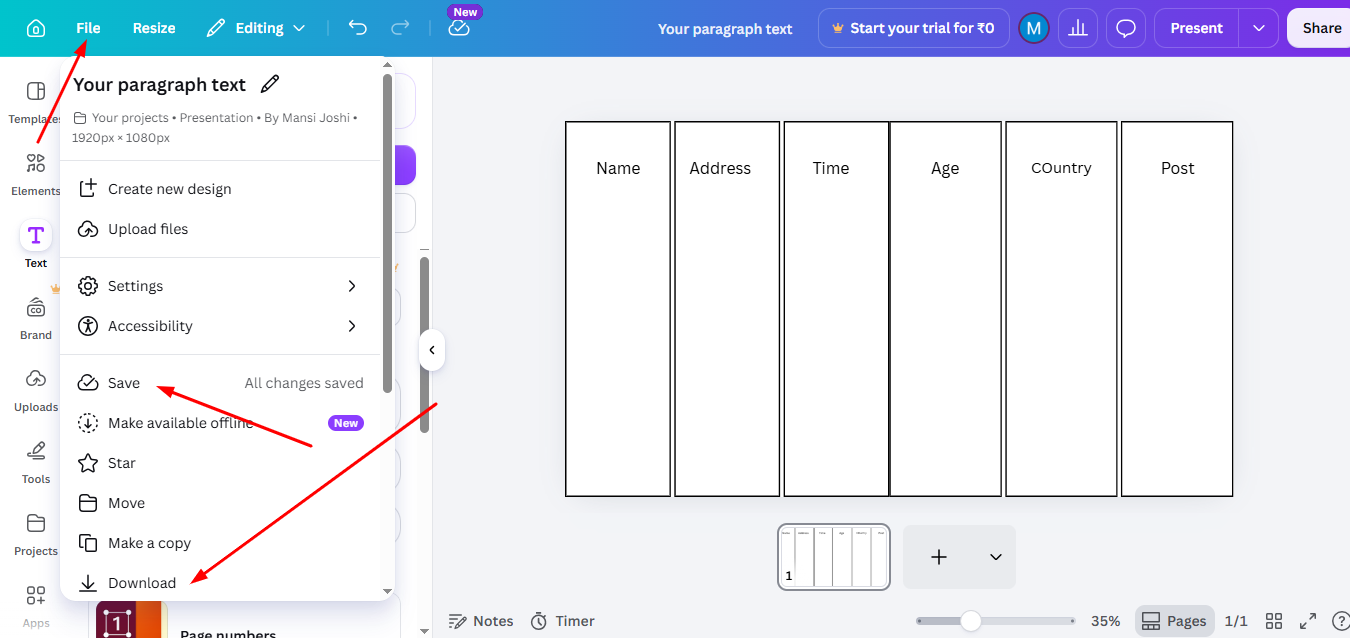The image size is (1350, 638).
Task: Open the File menu
Action: tap(88, 28)
